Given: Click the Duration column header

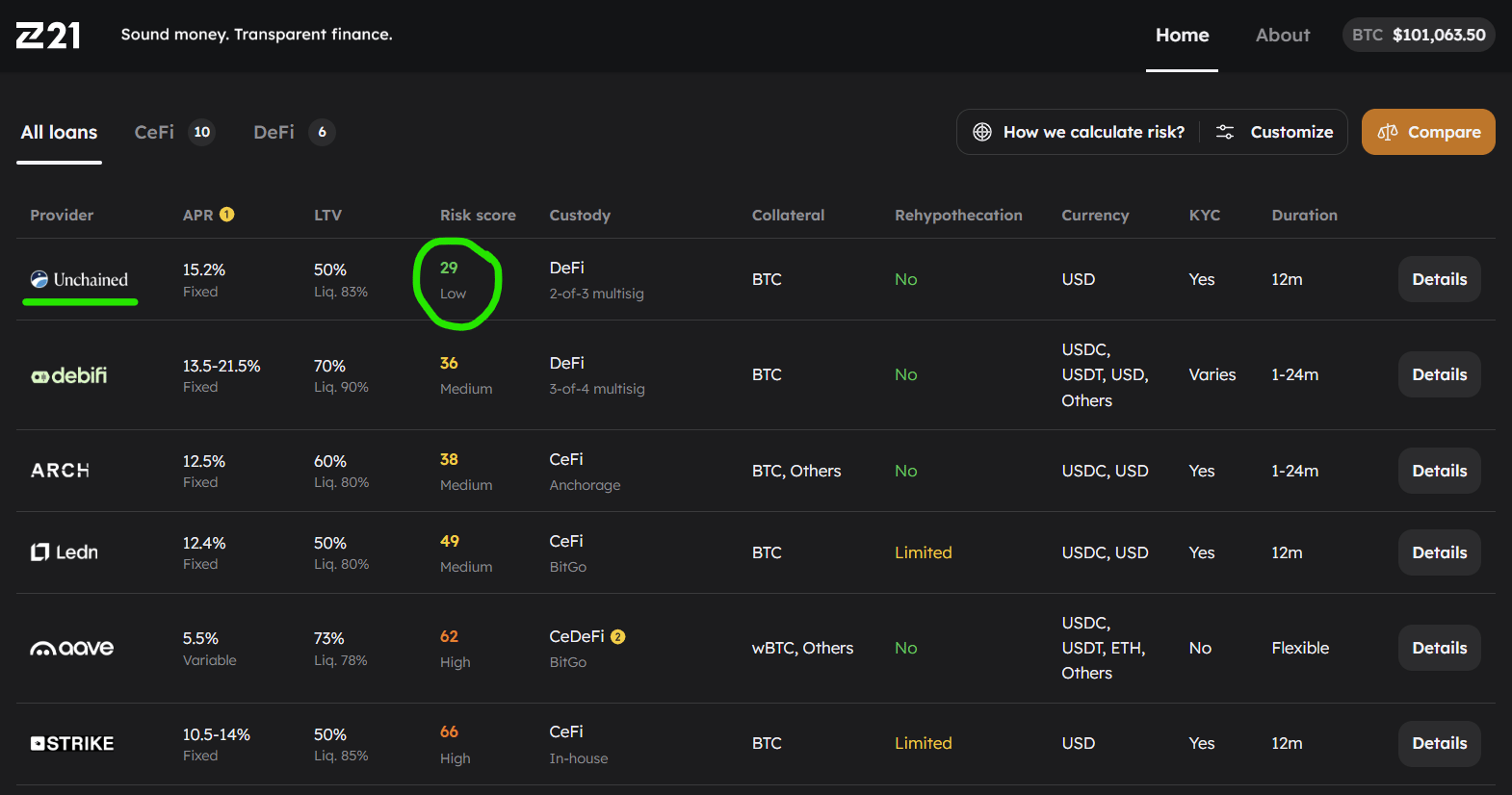Looking at the screenshot, I should (x=1304, y=215).
